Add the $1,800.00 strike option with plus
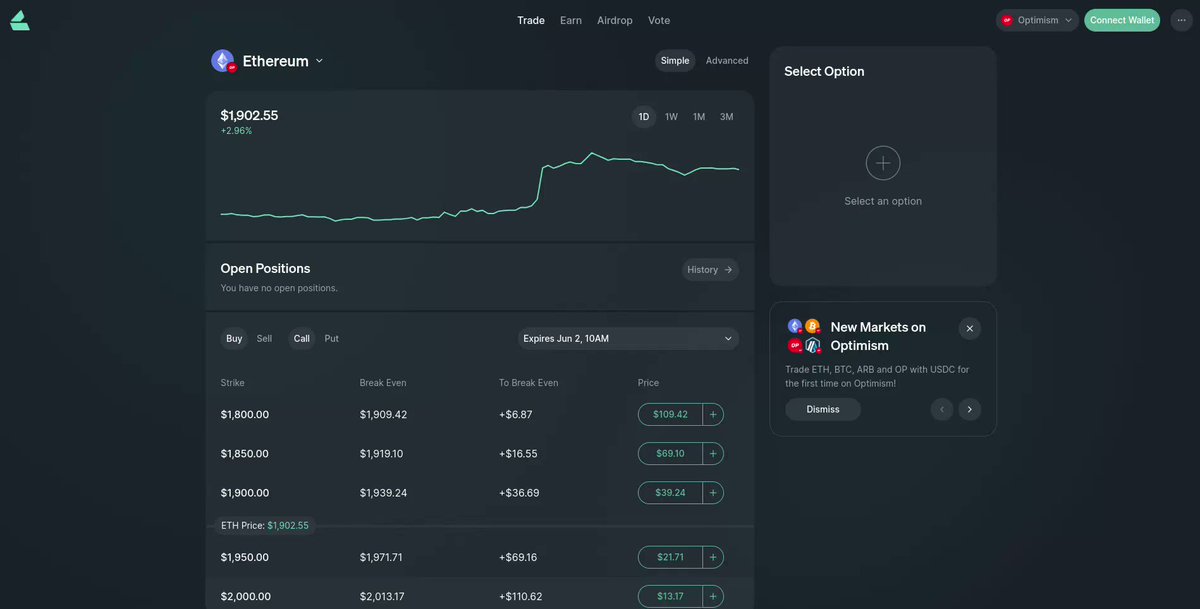 tap(713, 414)
